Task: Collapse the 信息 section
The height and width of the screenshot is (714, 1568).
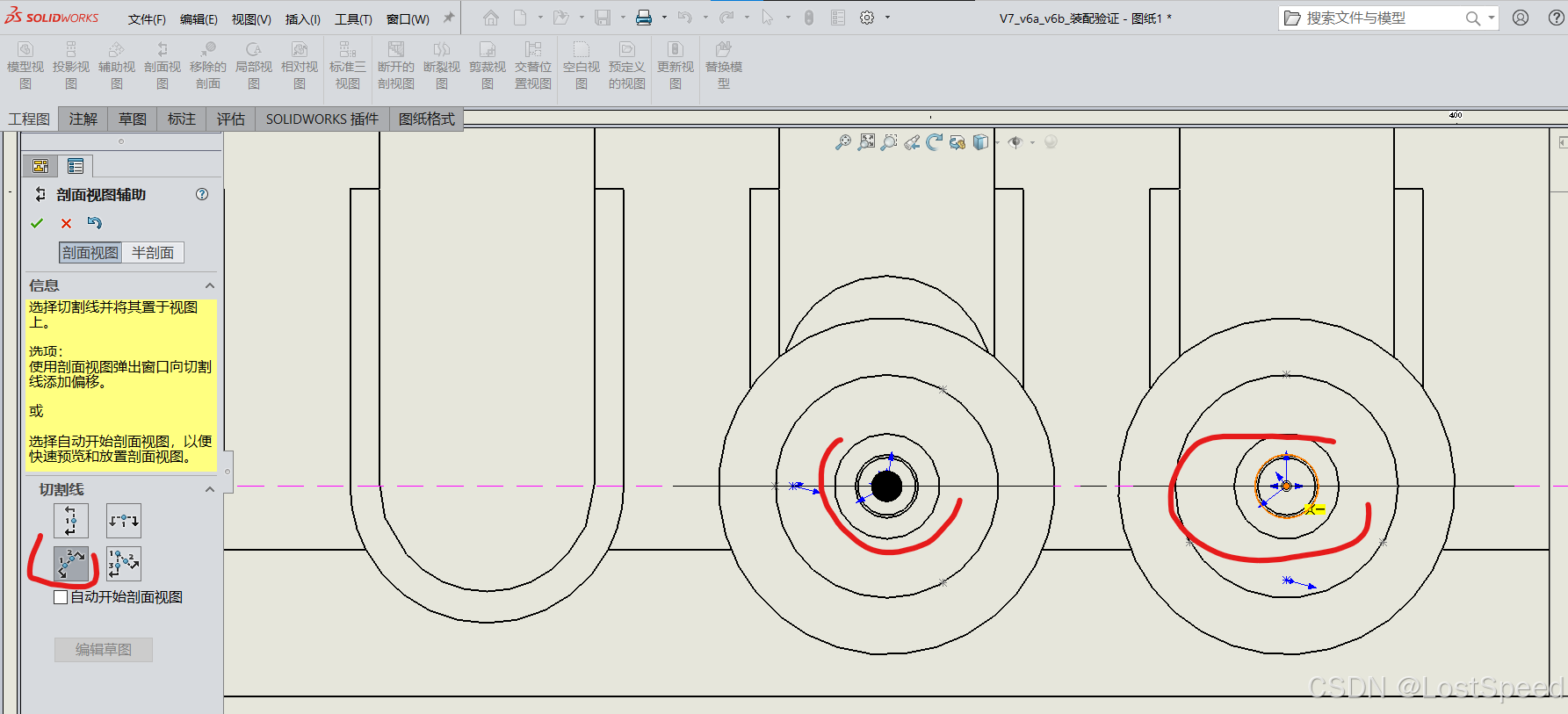Action: (210, 285)
